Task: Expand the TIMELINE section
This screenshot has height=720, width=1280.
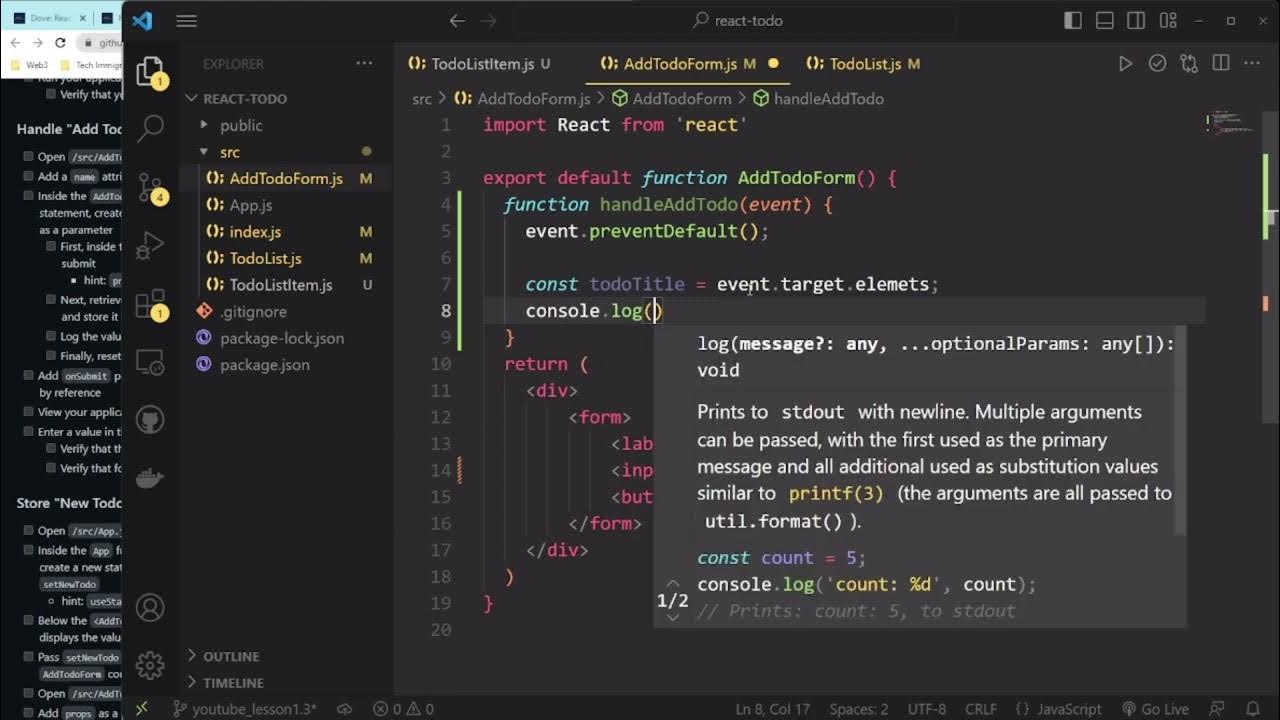Action: (x=233, y=683)
